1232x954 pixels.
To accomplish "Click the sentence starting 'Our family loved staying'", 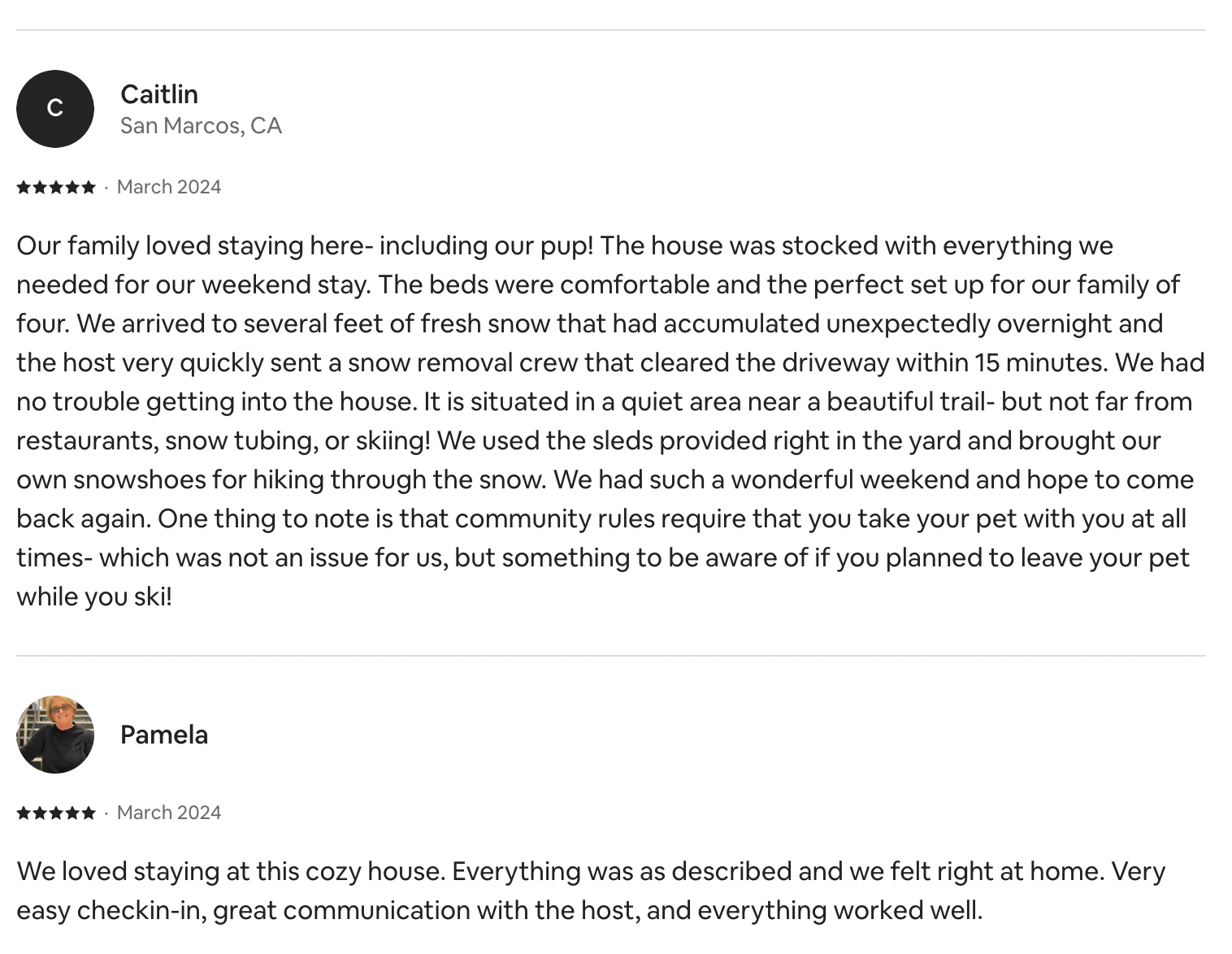I will (x=305, y=245).
